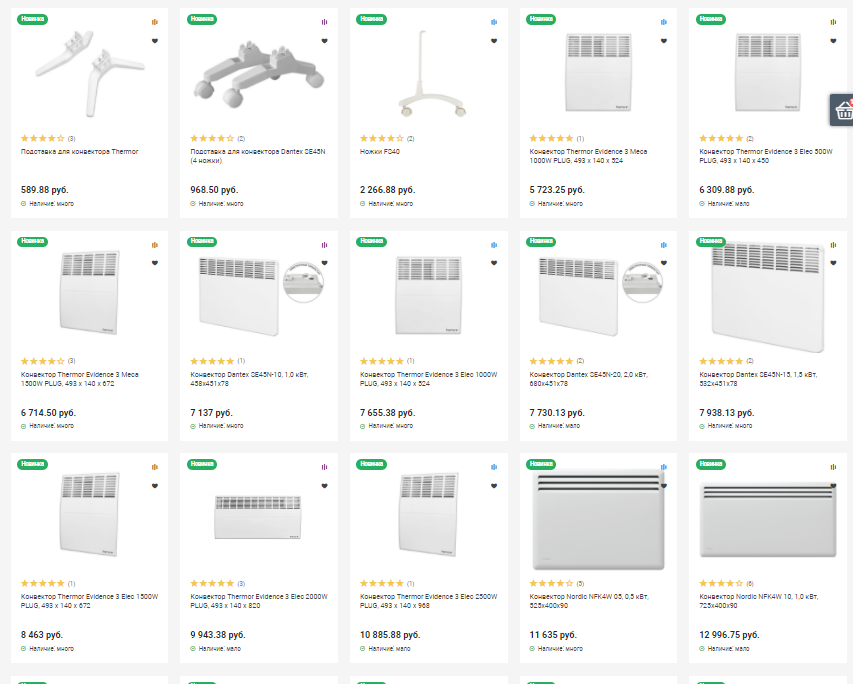Open Конвектор Thermor Evidence 3 Elec 500W link

coord(765,156)
